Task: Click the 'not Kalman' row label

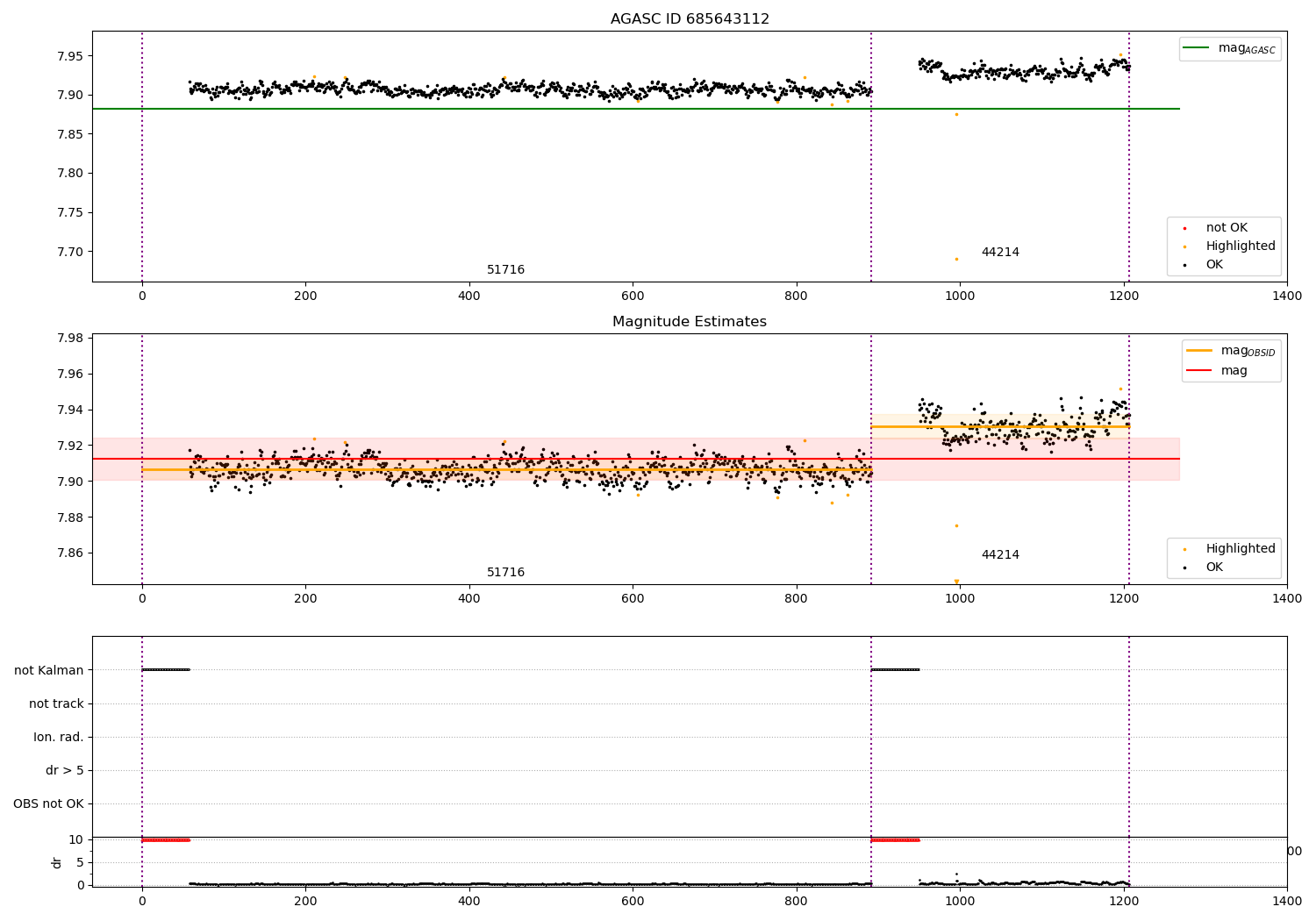Action: coord(49,670)
